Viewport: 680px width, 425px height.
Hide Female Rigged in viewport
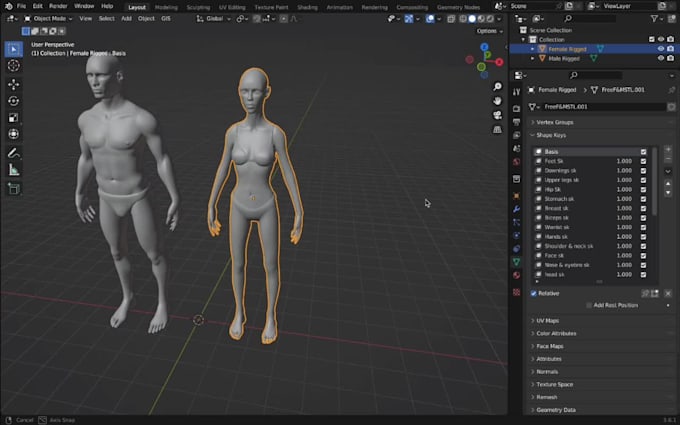pos(661,49)
